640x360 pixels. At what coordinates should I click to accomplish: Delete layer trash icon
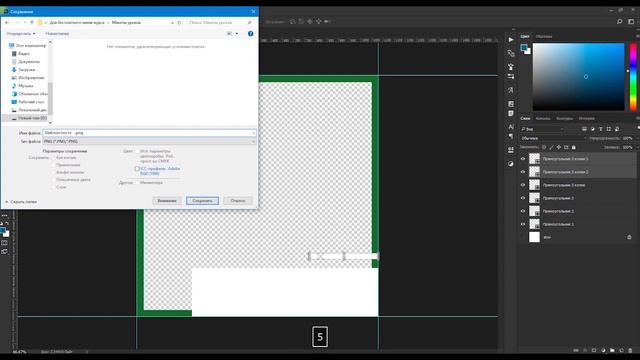(x=630, y=350)
